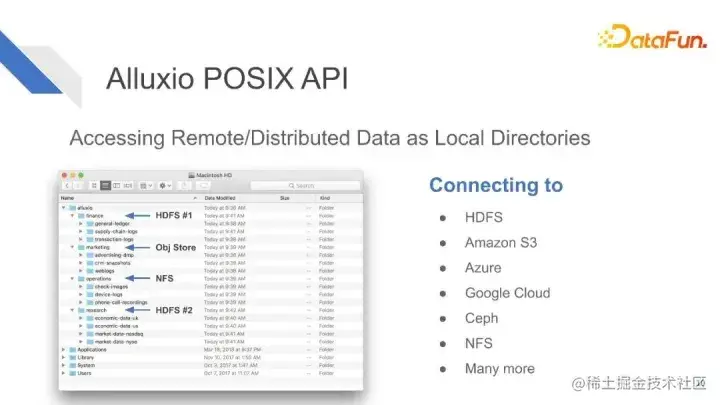
Task: Click the phone-call-recordings folder icon
Action: (90, 302)
